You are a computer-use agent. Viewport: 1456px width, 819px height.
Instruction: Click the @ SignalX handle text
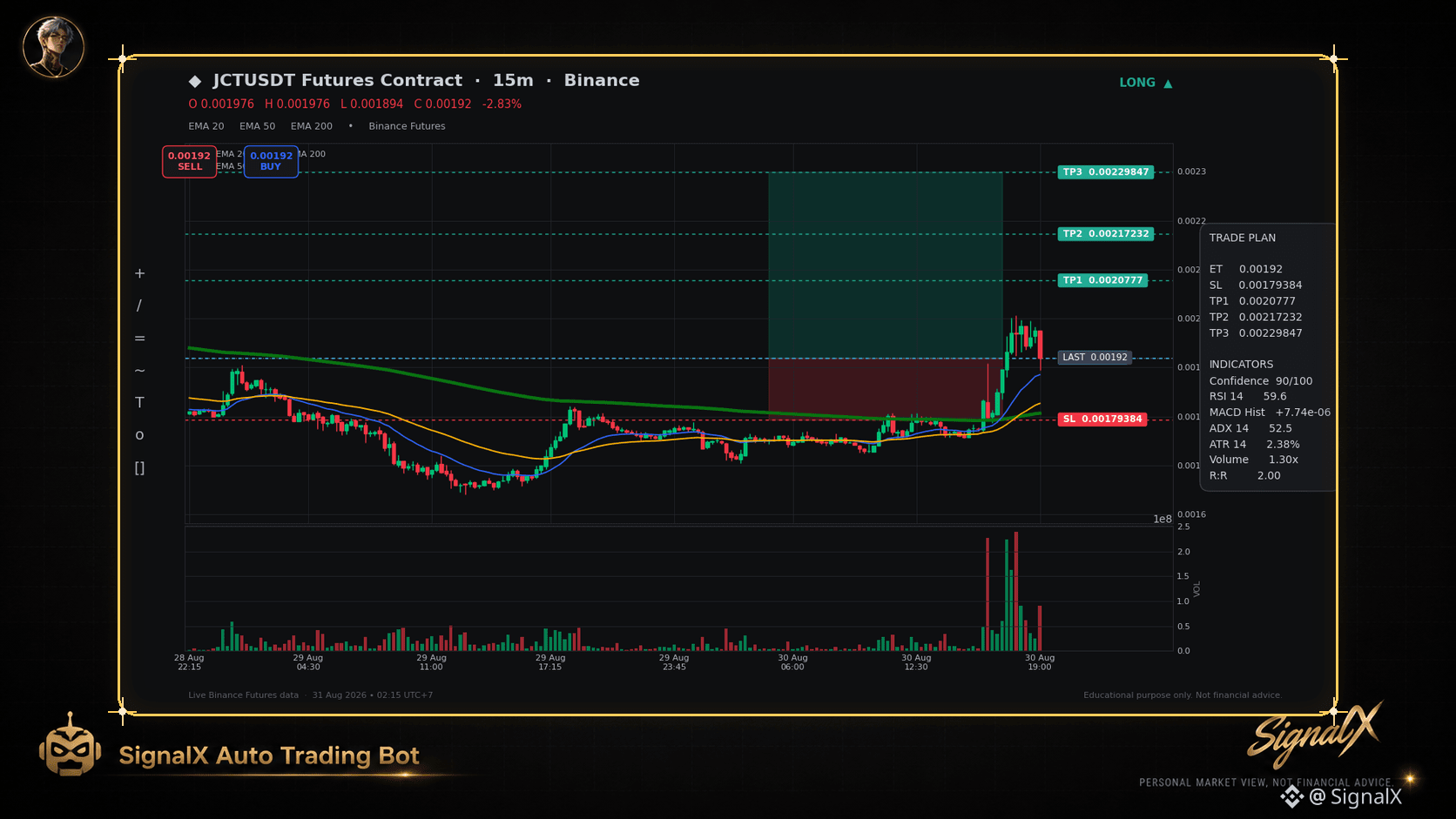pyautogui.click(x=1356, y=796)
